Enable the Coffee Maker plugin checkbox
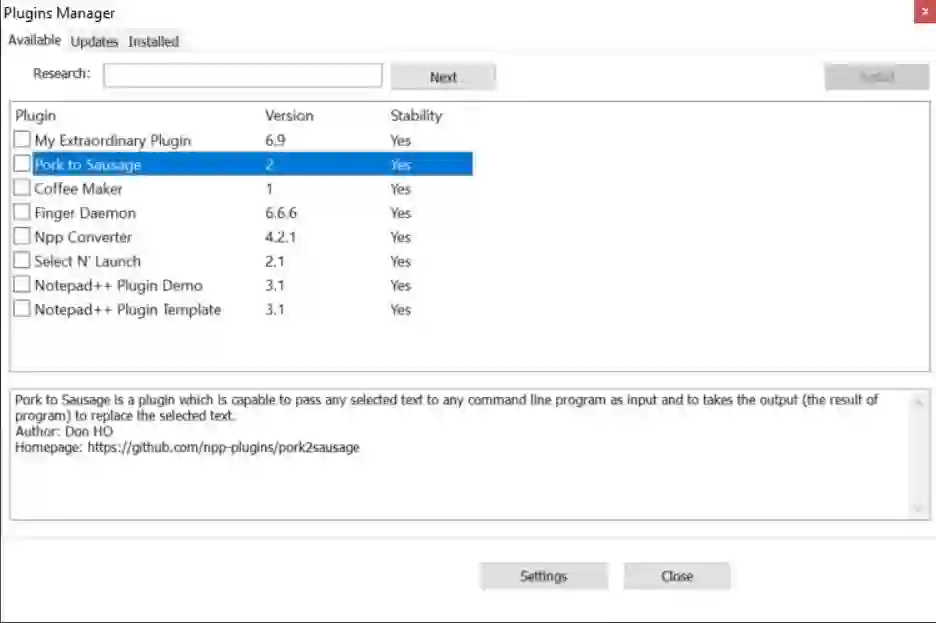 tap(22, 188)
